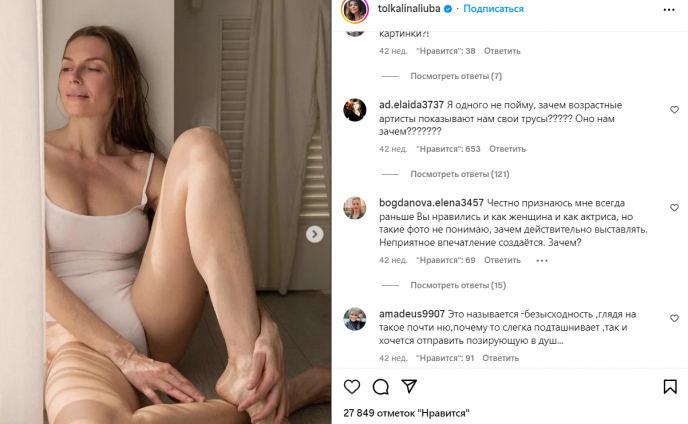Reply to the ad.elaida3737 comment
The image size is (688, 424).
click(507, 149)
